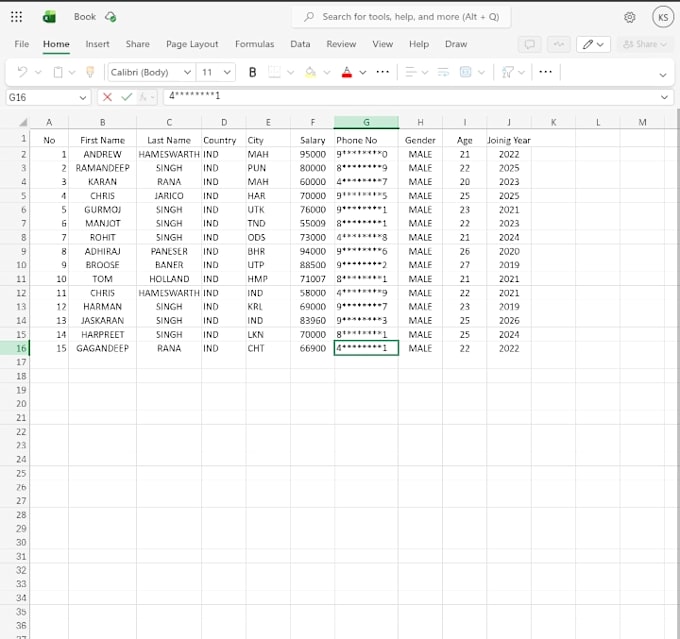Open more font options ellipsis
This screenshot has height=639, width=680.
pyautogui.click(x=382, y=72)
